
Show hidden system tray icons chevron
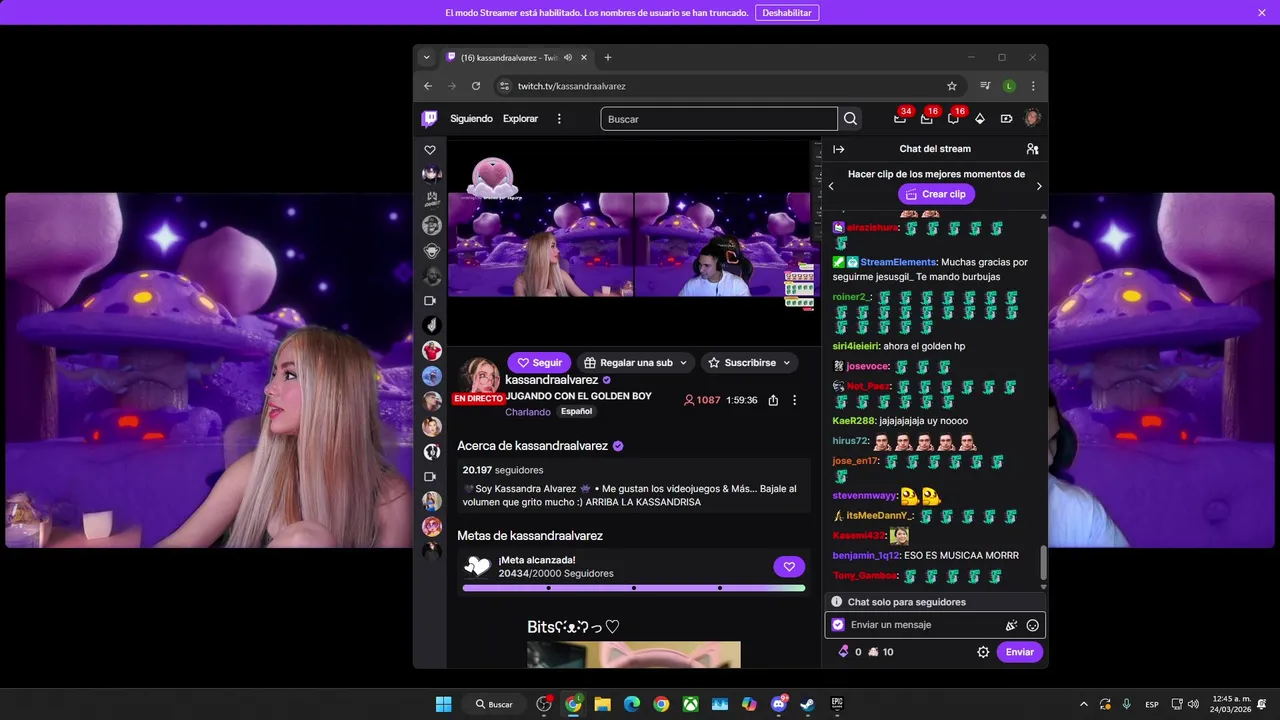(1084, 704)
